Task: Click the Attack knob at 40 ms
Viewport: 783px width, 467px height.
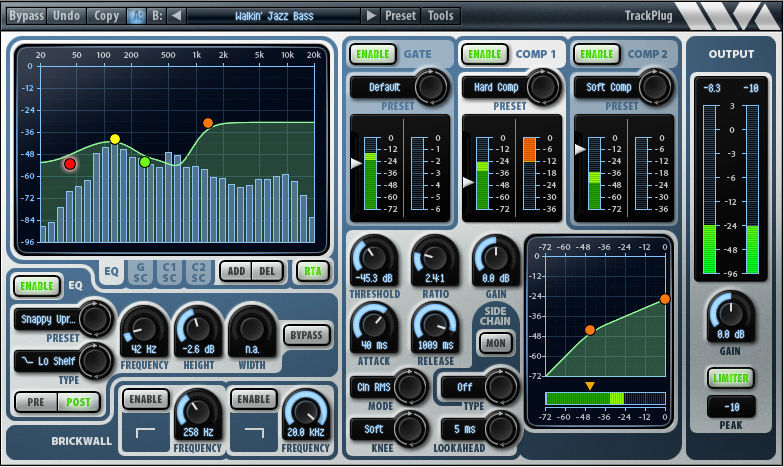Action: pos(374,325)
